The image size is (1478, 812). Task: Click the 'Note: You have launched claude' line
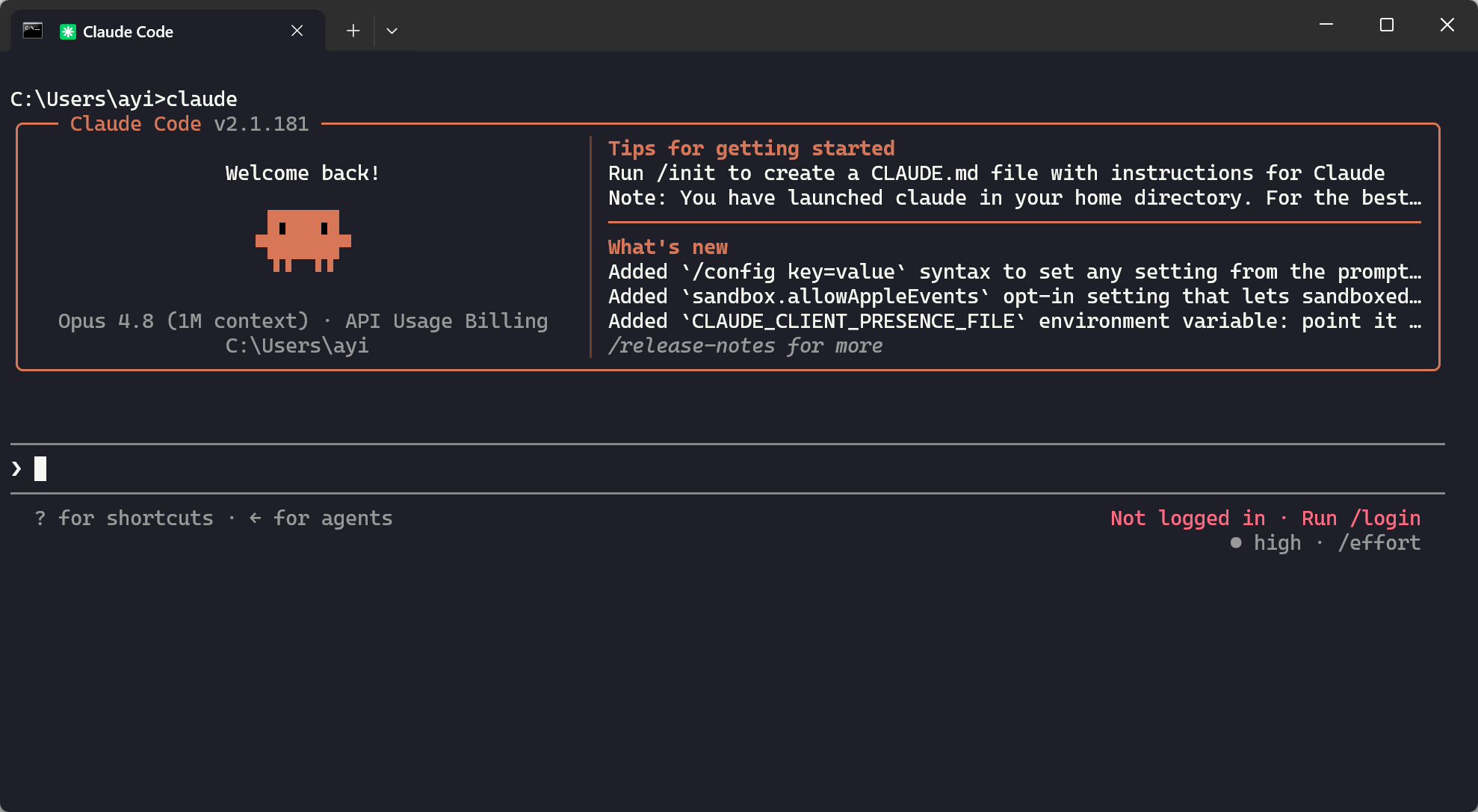coord(1015,198)
